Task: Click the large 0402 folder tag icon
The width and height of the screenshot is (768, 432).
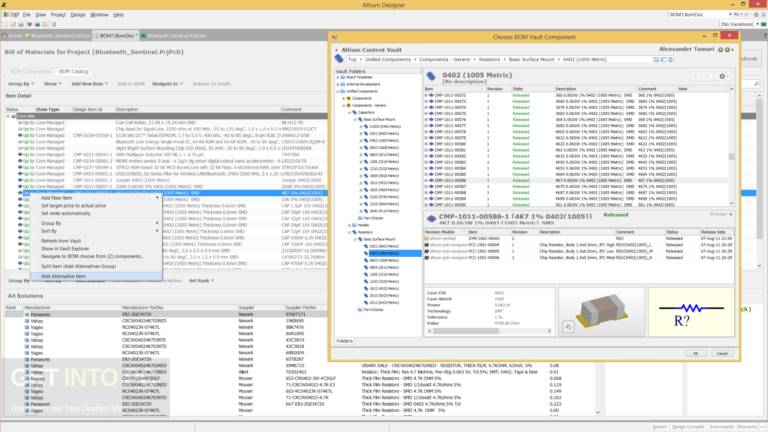Action: click(x=432, y=76)
